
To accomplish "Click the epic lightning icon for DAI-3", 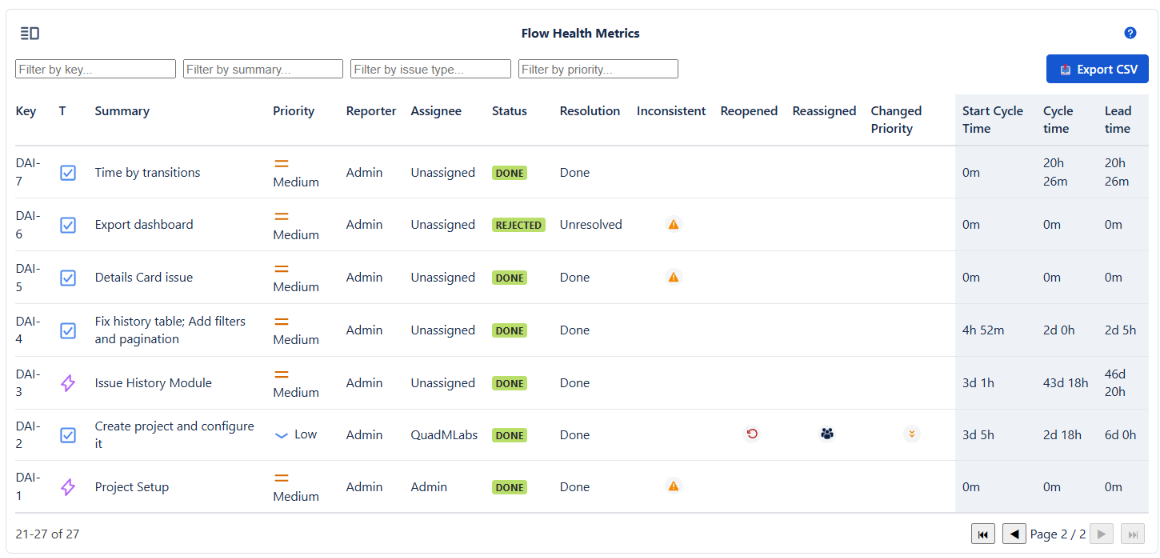I will [x=68, y=383].
